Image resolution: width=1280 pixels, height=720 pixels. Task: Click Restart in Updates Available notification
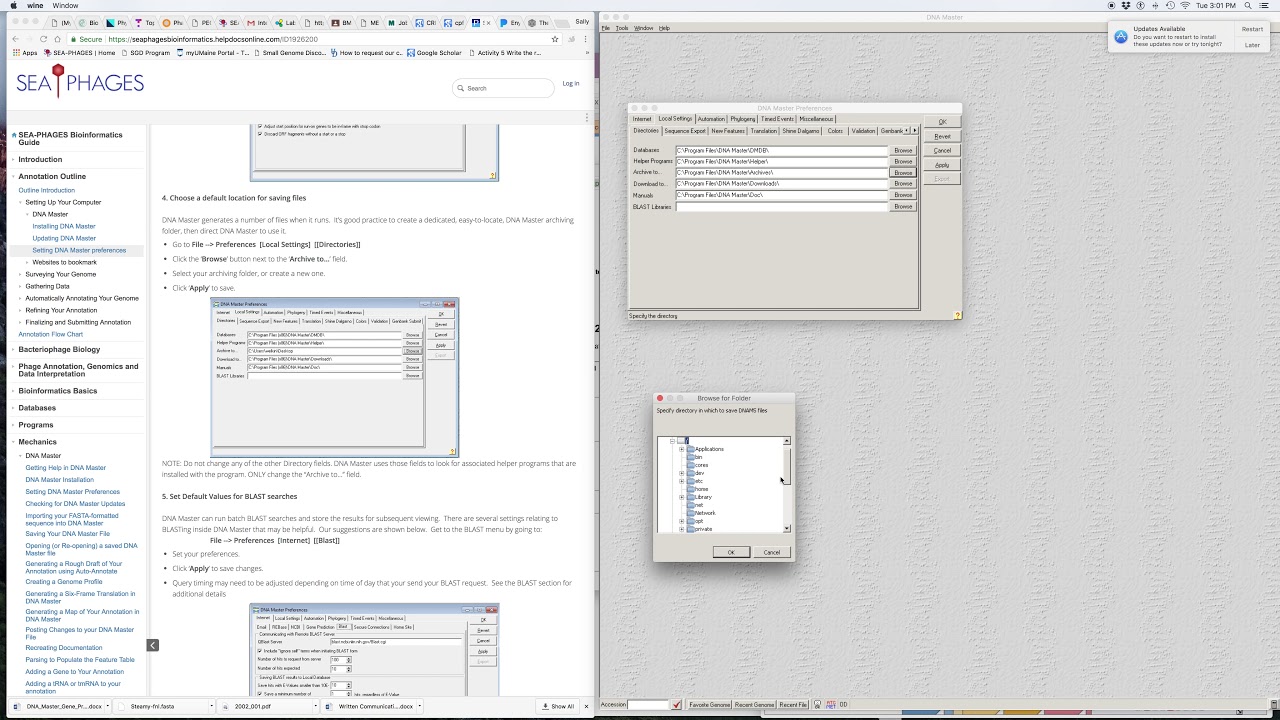(x=1252, y=29)
